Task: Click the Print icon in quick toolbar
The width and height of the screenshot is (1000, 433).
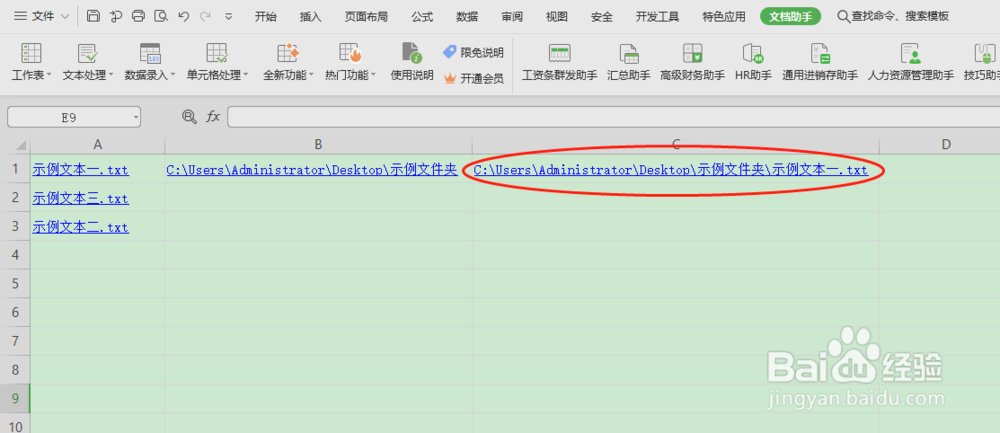Action: (x=138, y=17)
